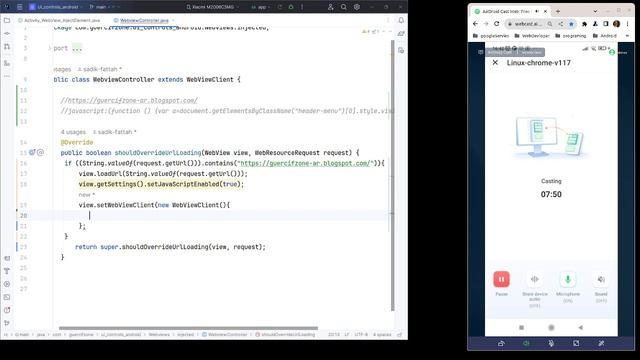The width and height of the screenshot is (640, 360).
Task: Go back in Chrome browser
Action: click(475, 24)
